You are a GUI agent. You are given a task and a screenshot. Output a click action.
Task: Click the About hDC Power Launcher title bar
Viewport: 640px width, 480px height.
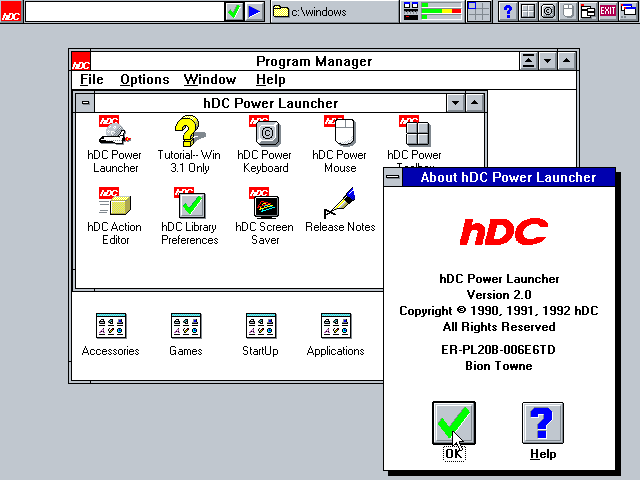pyautogui.click(x=509, y=177)
